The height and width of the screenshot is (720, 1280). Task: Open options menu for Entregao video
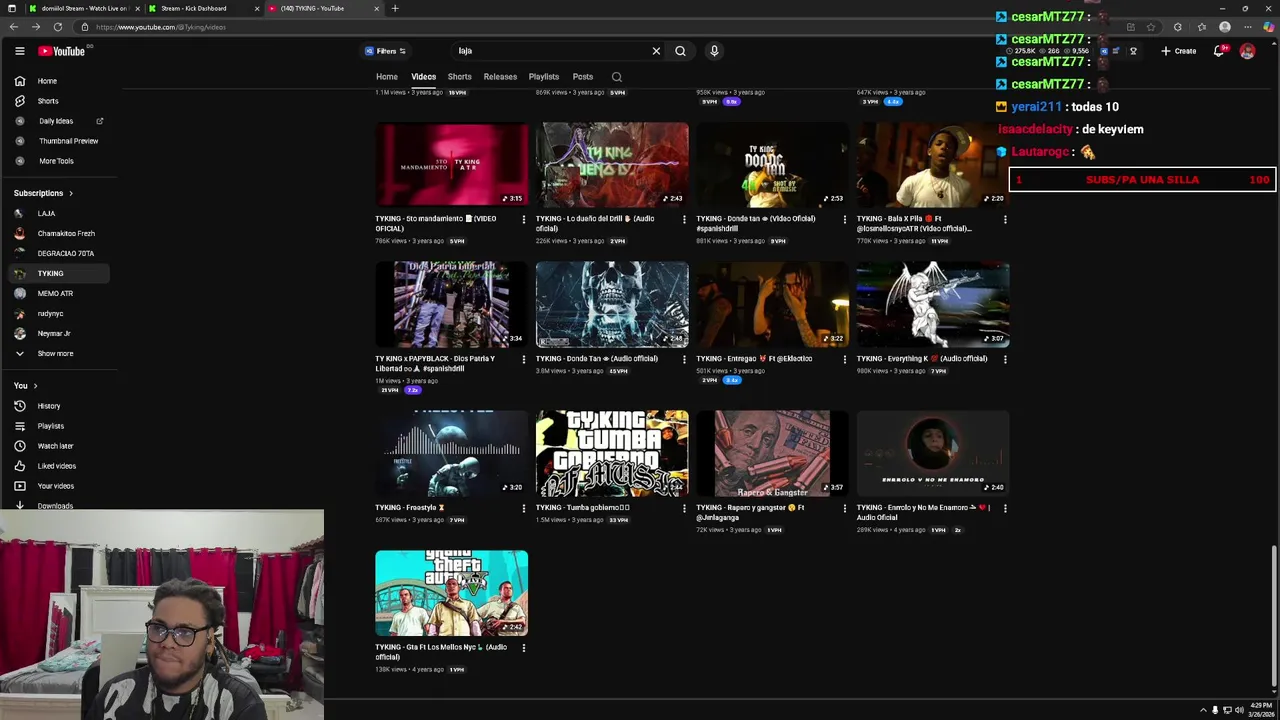pyautogui.click(x=844, y=360)
